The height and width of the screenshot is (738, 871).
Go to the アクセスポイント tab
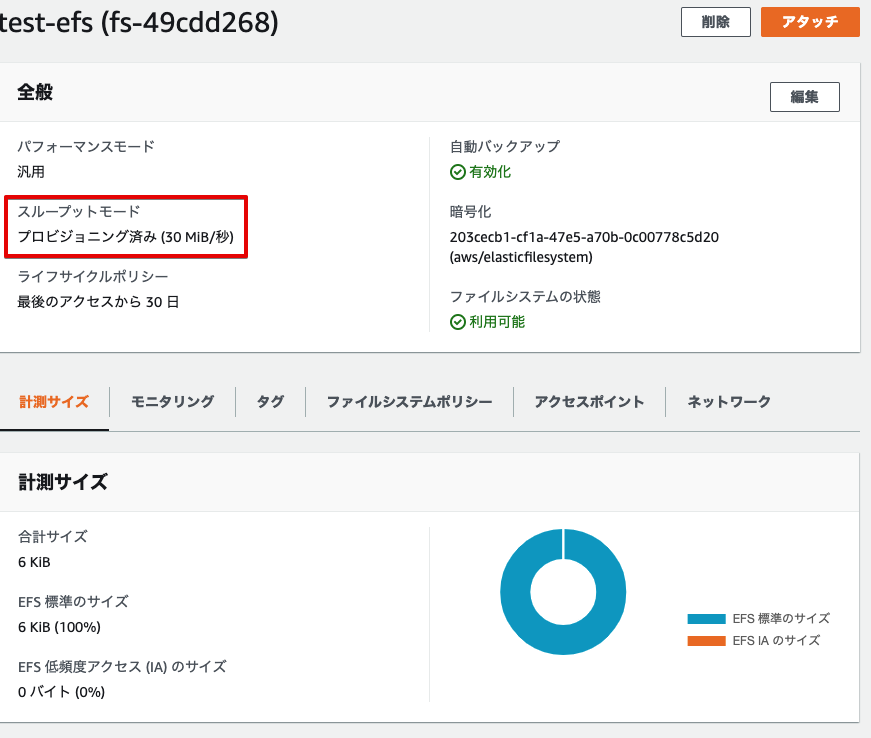click(x=588, y=401)
